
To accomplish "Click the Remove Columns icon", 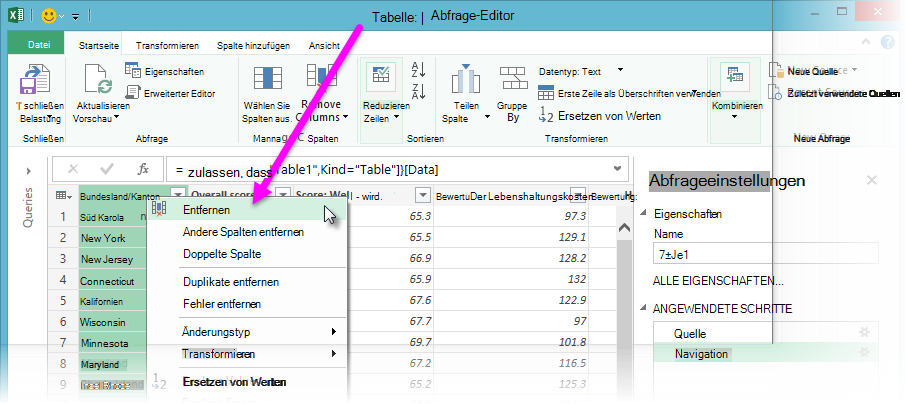I will (321, 76).
